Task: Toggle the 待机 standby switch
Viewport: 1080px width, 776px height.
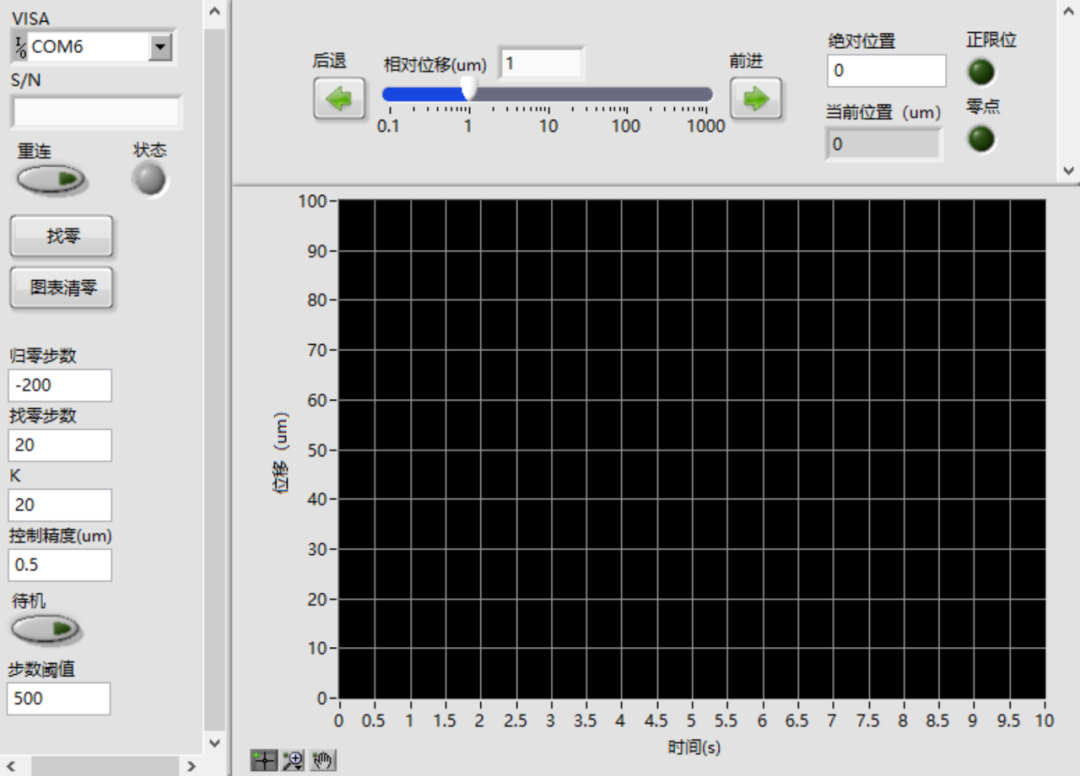Action: 46,629
